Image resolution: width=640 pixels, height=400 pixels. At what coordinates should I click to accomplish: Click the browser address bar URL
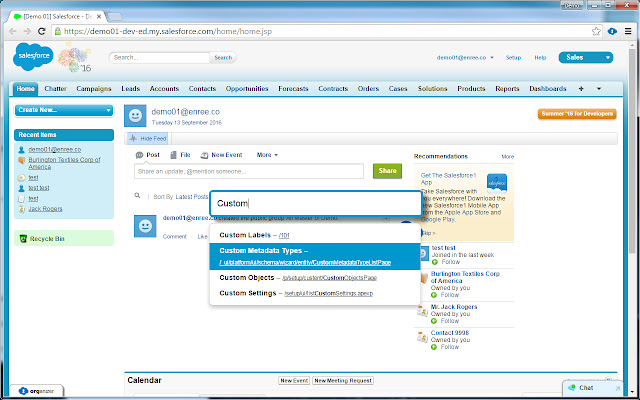168,31
